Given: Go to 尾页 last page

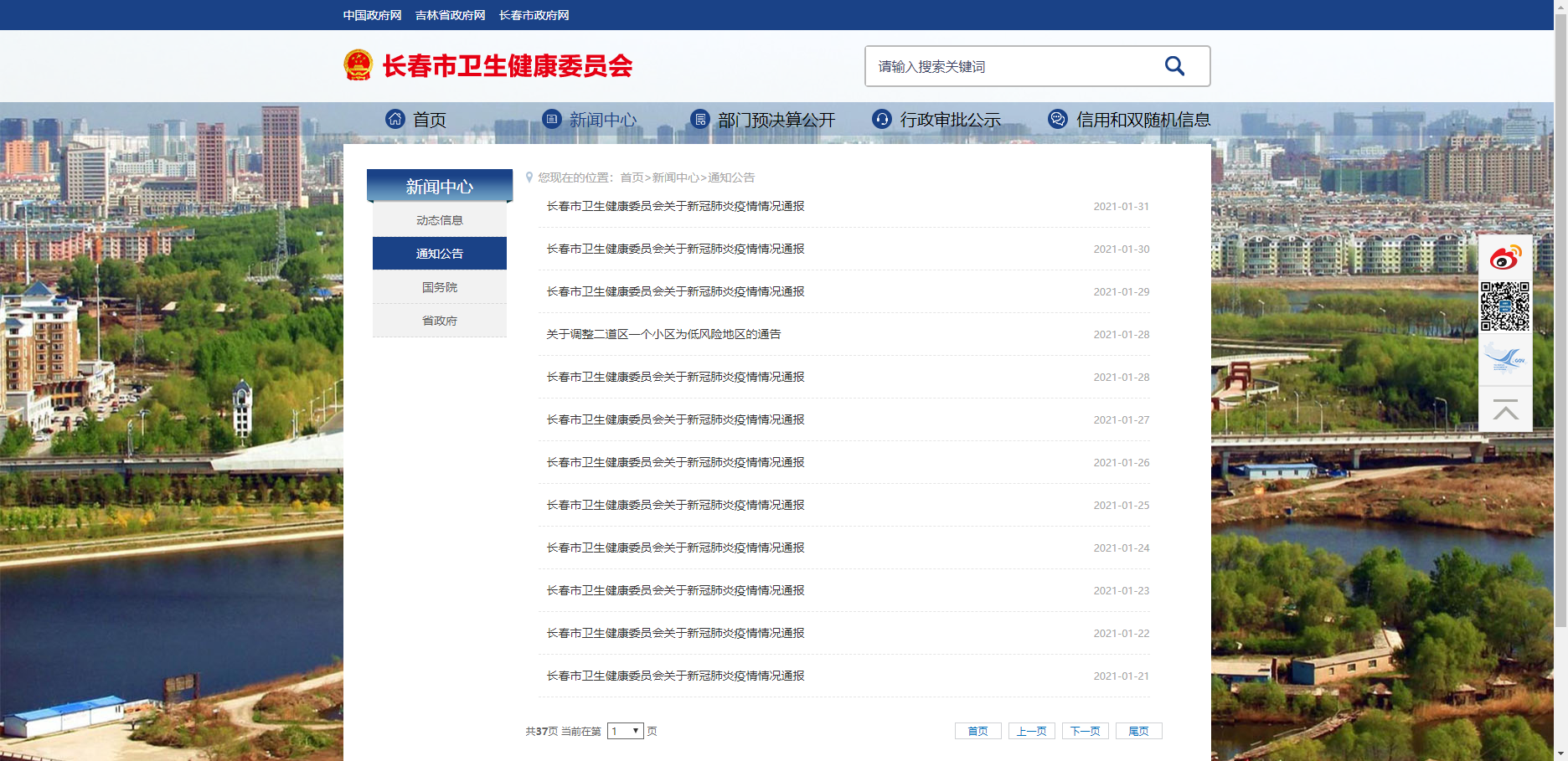Looking at the screenshot, I should [1138, 731].
